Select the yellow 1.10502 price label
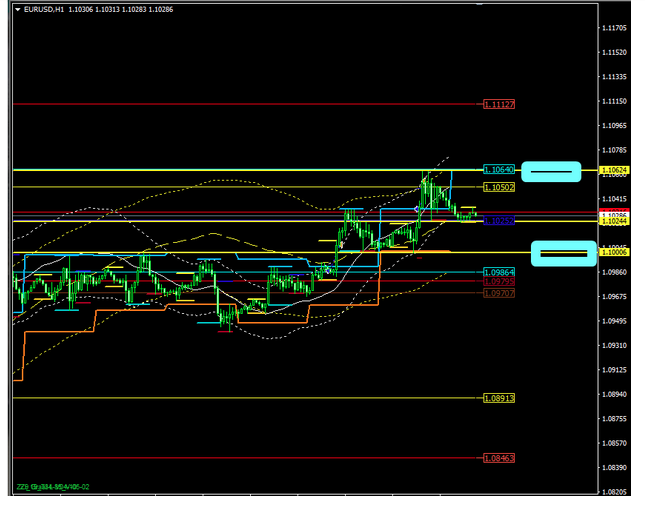This screenshot has height=509, width=645. pos(498,187)
